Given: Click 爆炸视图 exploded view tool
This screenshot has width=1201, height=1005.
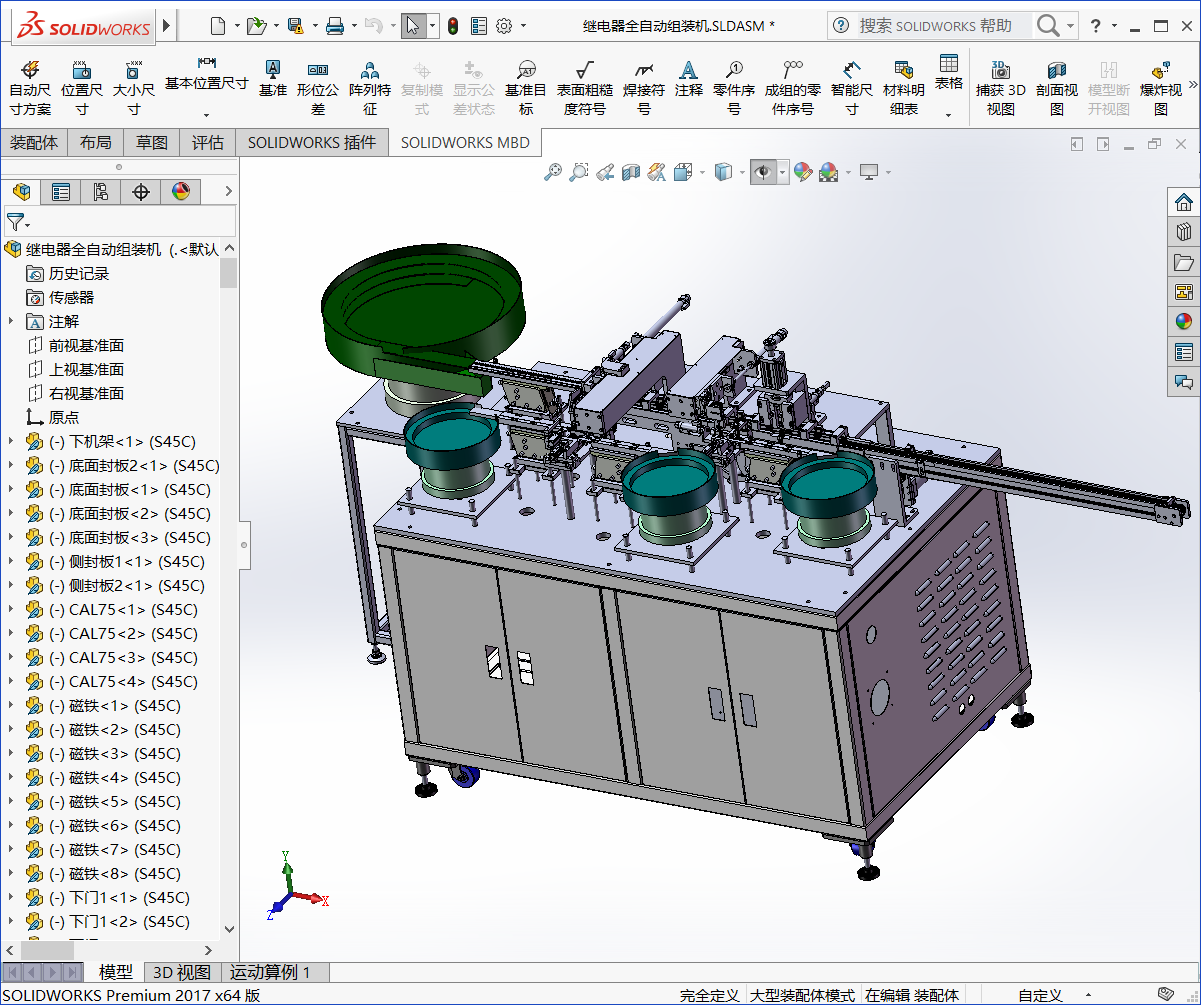Looking at the screenshot, I should coord(1161,88).
